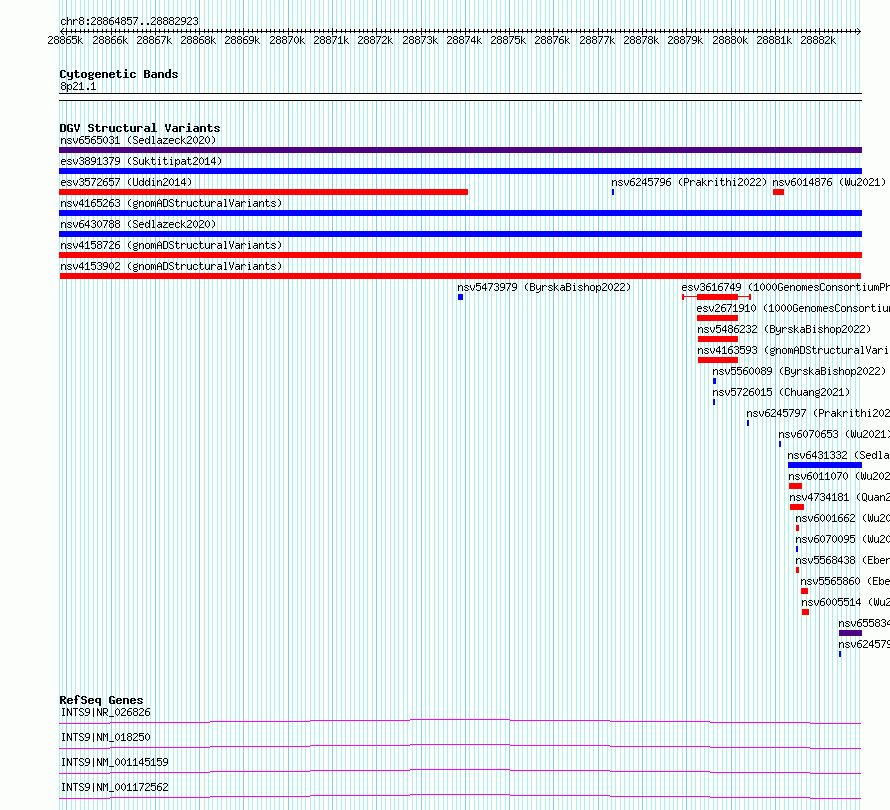Open nsv4153902 (gnomADStructuralVariants) label

[171, 266]
